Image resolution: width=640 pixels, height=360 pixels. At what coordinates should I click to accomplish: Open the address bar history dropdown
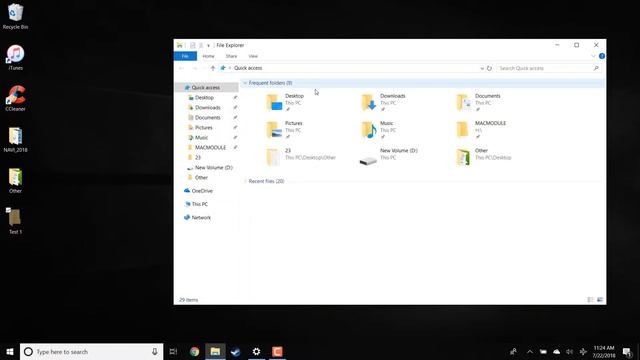tap(482, 68)
